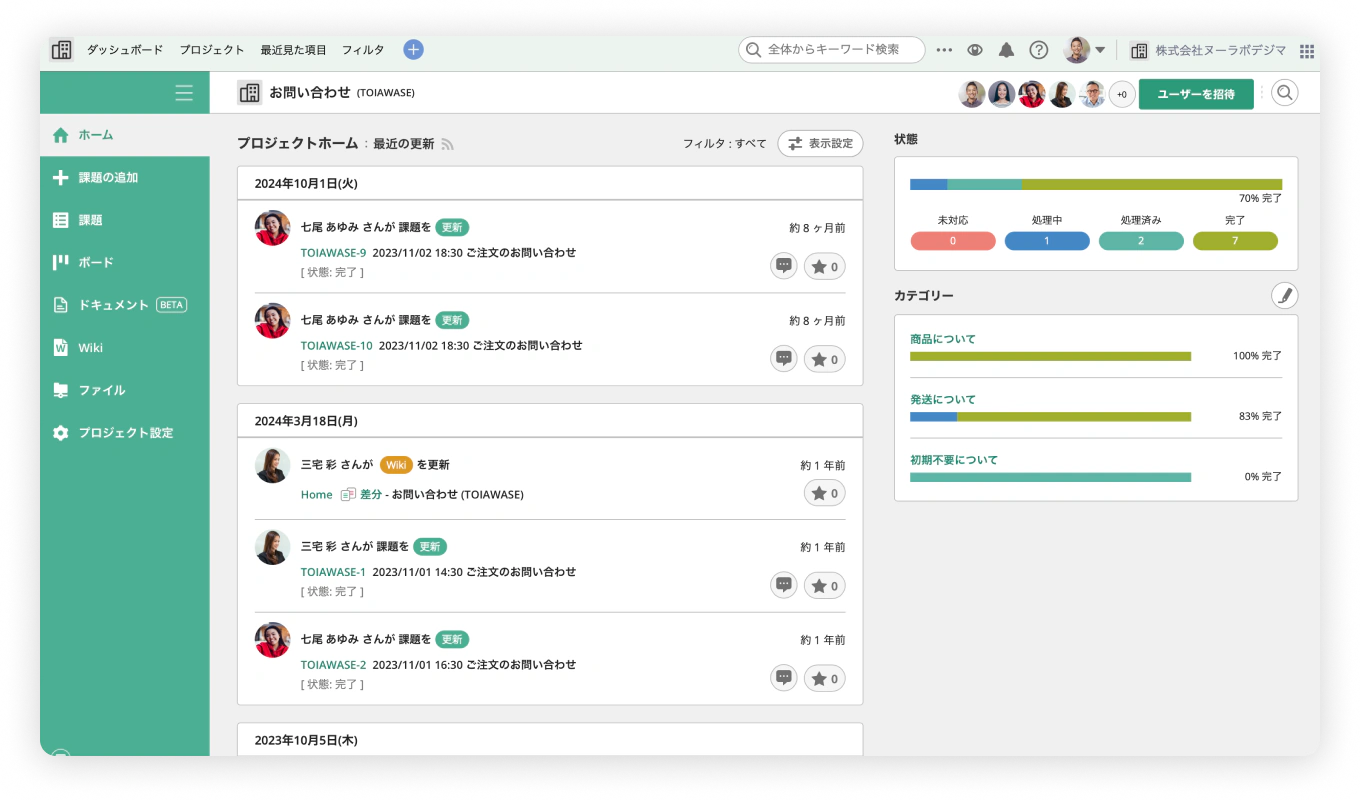Edit categories using the pencil icon

[x=1284, y=294]
